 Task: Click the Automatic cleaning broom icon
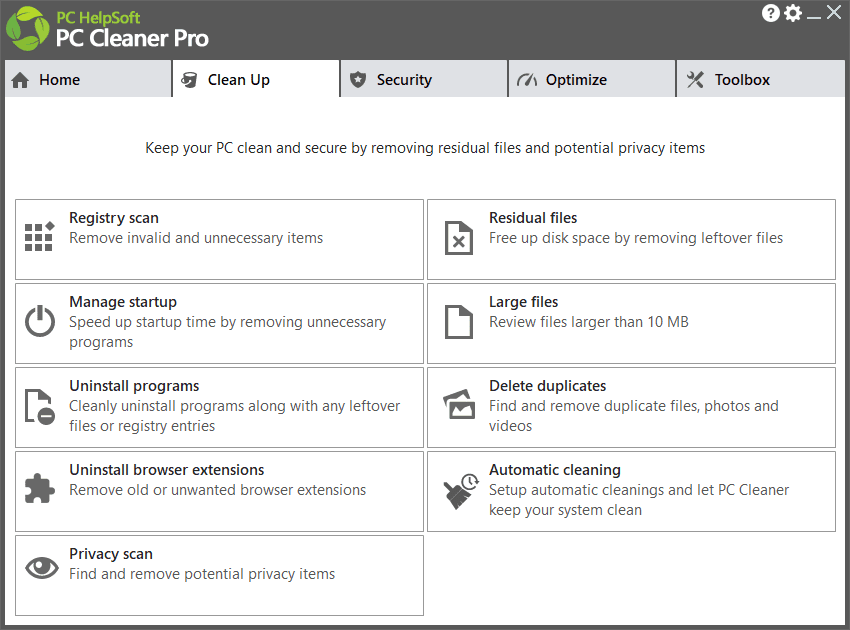pyautogui.click(x=460, y=490)
